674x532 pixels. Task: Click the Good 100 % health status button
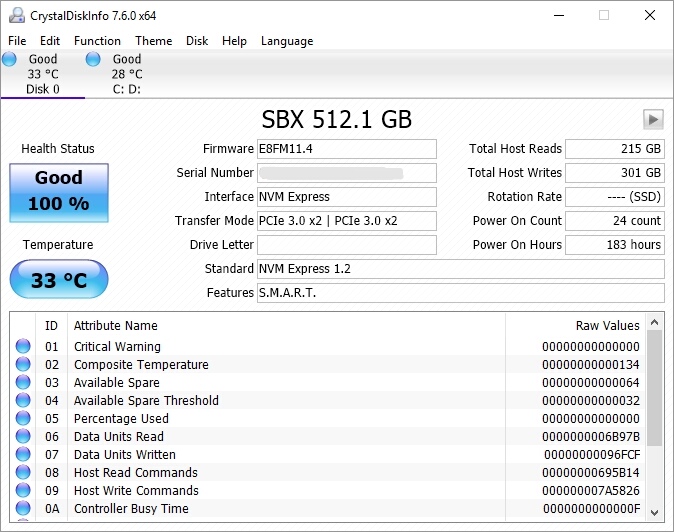(58, 191)
